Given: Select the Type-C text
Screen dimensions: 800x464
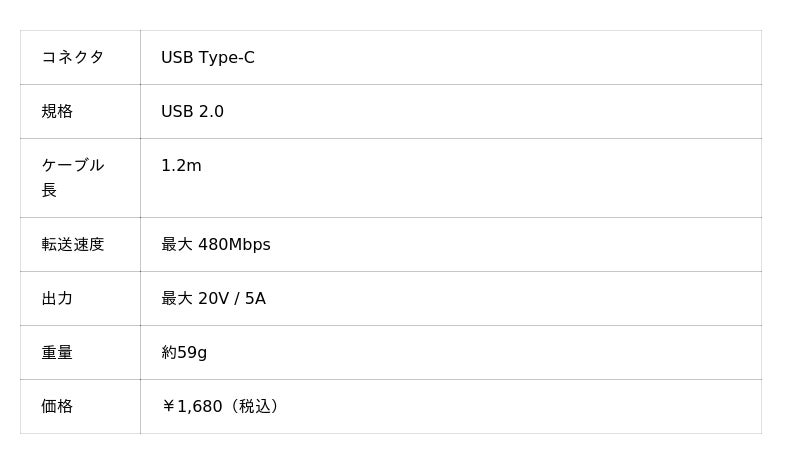Looking at the screenshot, I should point(226,57).
